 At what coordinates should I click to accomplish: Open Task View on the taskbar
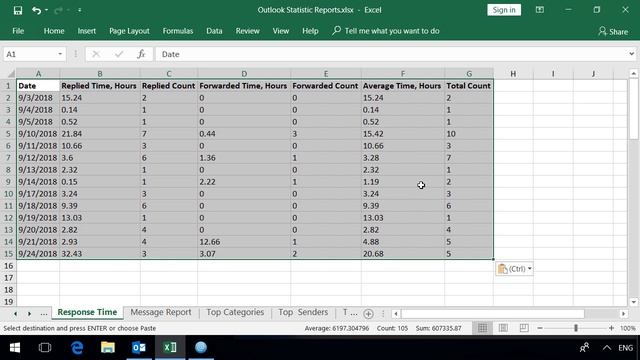[x=45, y=347]
